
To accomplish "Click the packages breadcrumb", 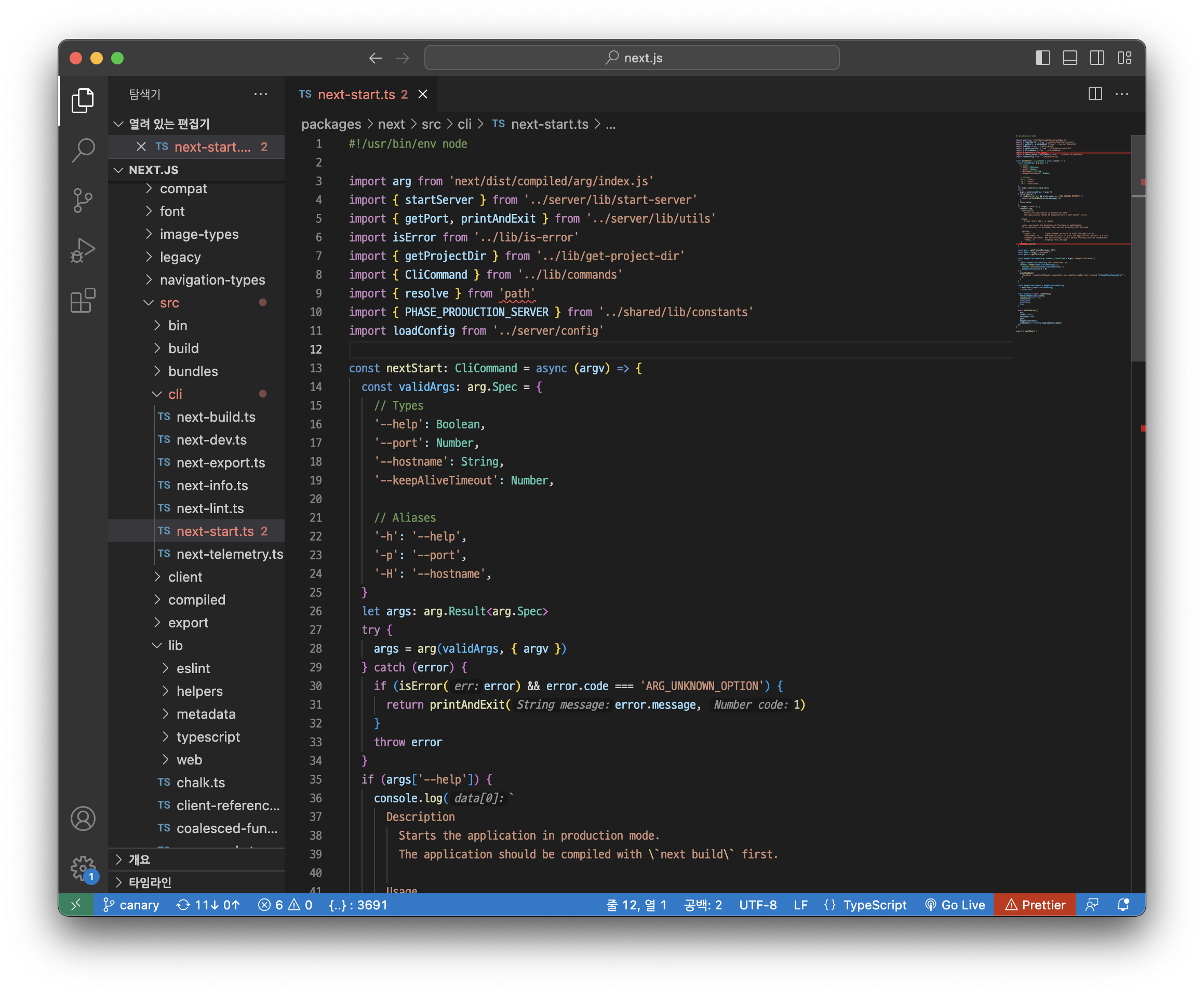I will coord(331,124).
